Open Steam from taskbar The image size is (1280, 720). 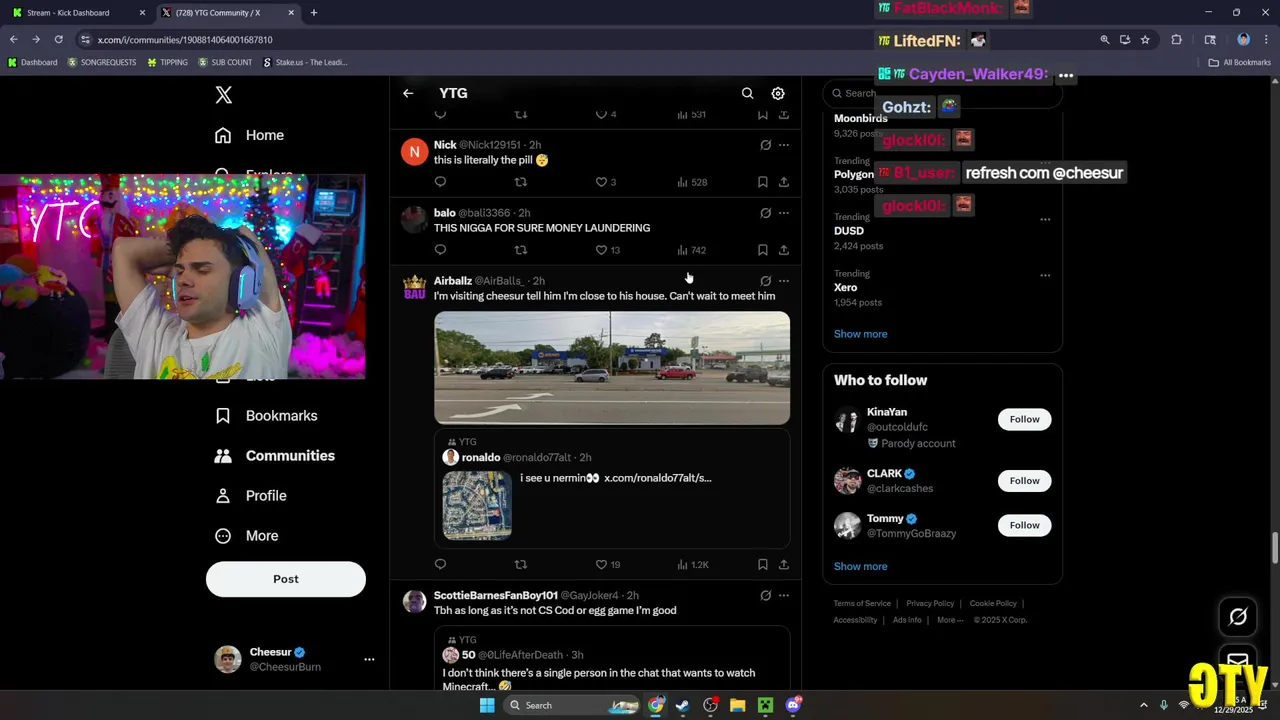[682, 705]
